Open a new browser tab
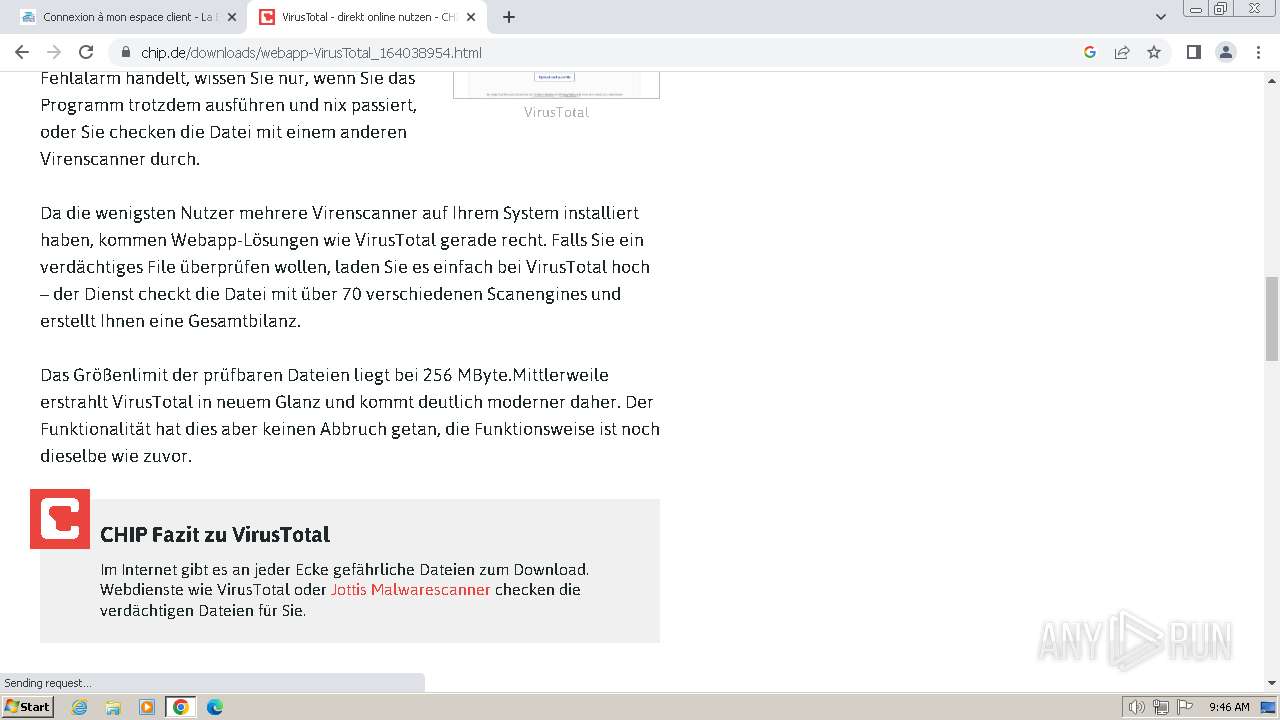 [509, 17]
